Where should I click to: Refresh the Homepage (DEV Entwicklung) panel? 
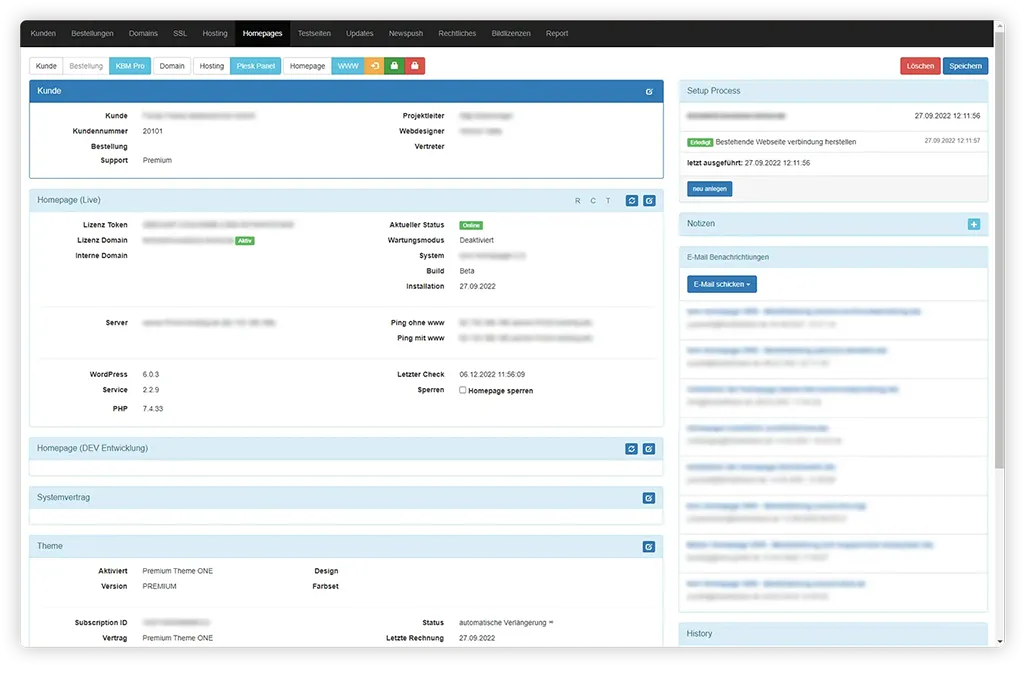632,449
